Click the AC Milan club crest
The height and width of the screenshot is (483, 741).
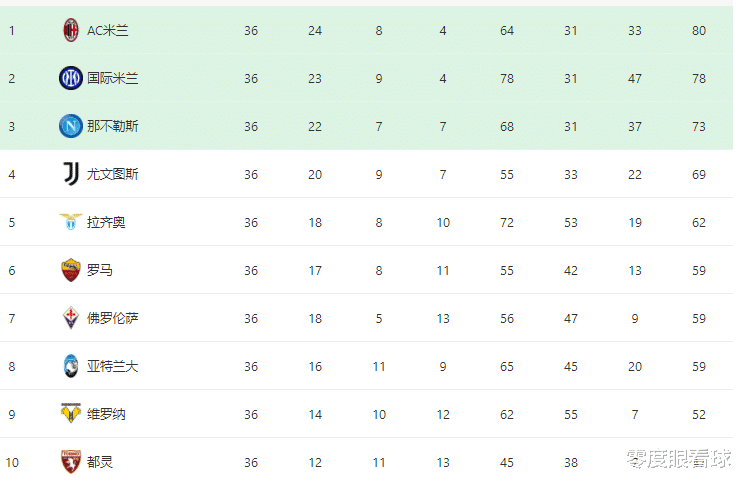71,30
